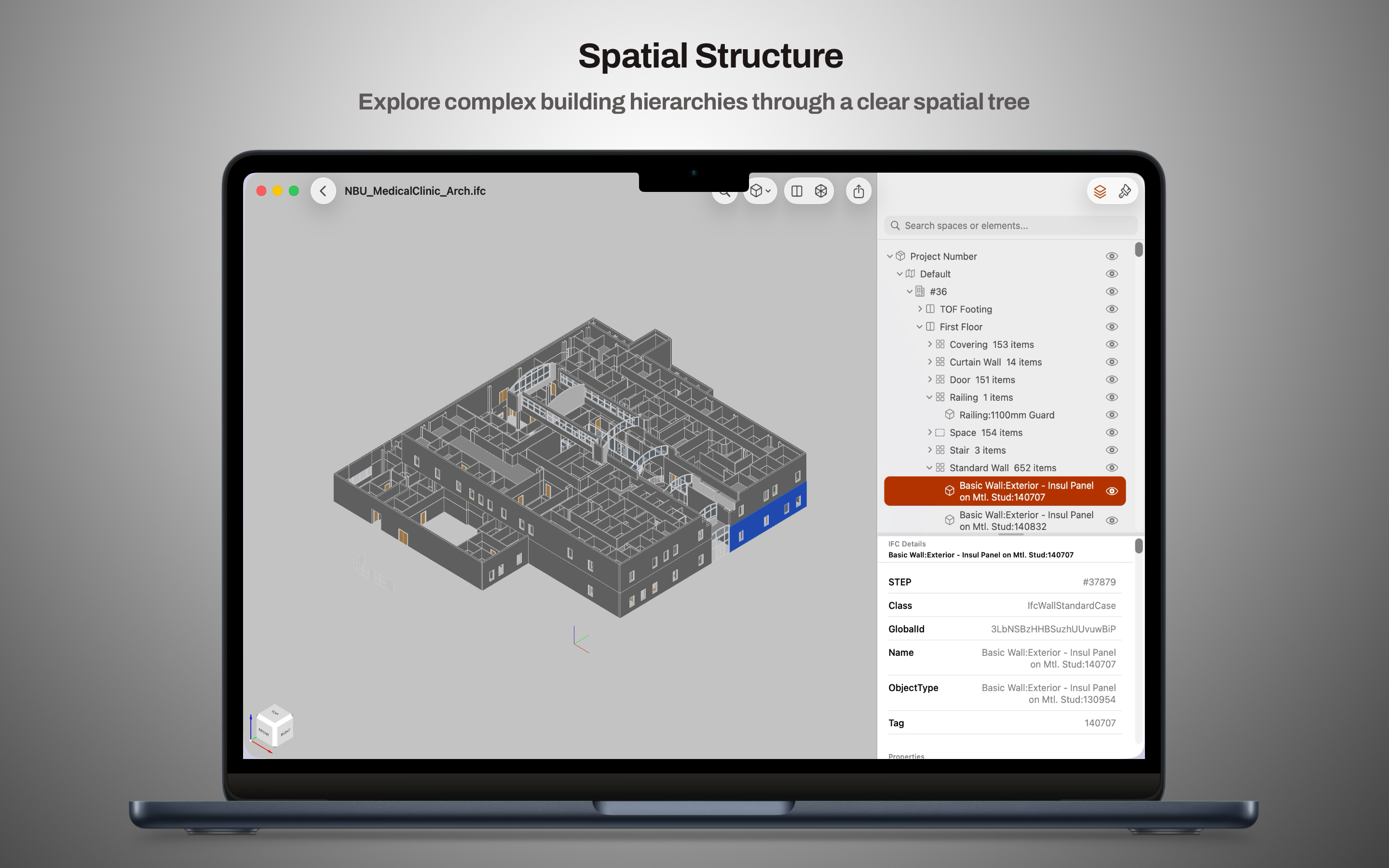Click the Door group grid icon
Screen dimensions: 1389x868
[x=940, y=380]
